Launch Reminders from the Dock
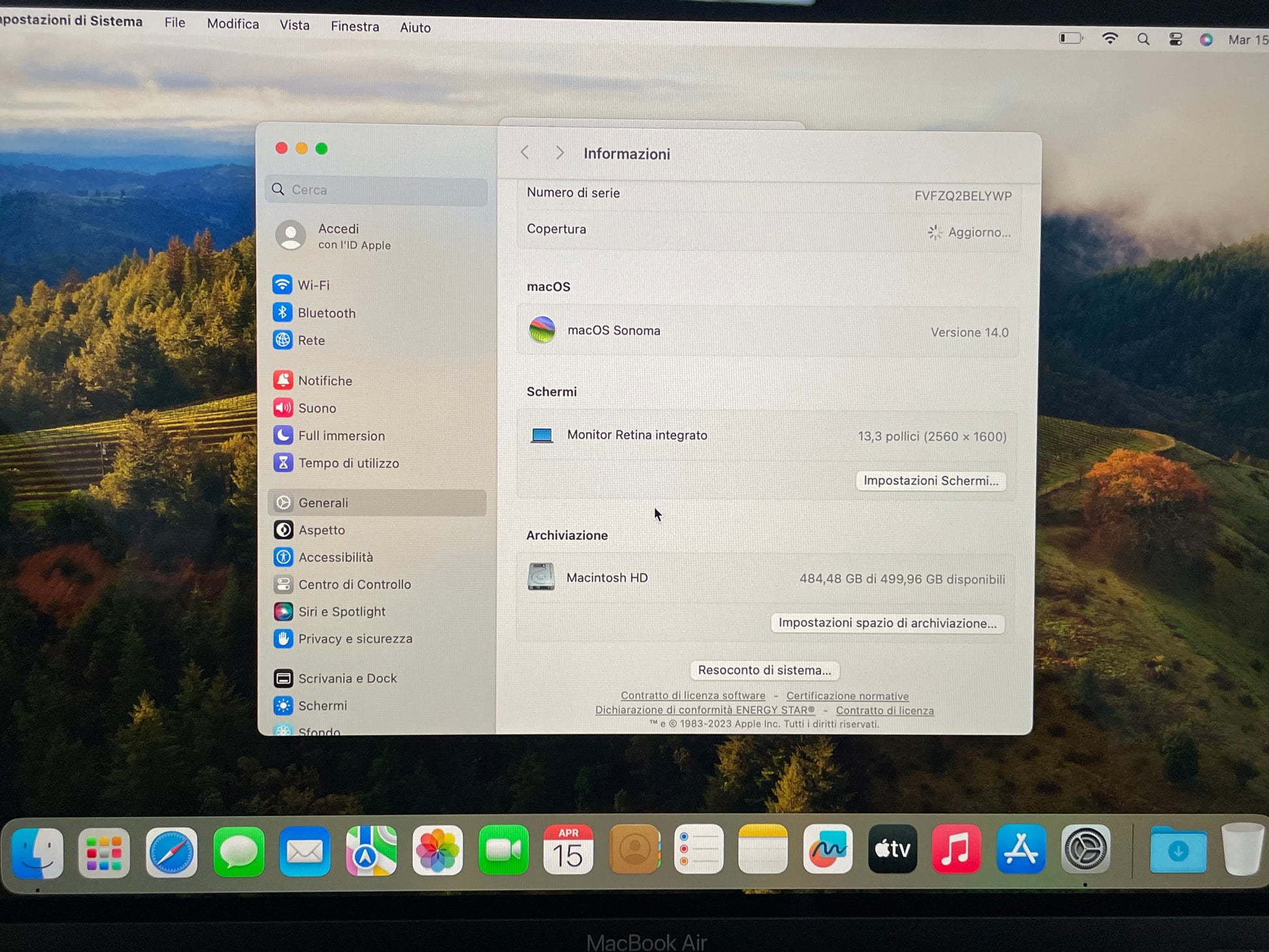The height and width of the screenshot is (952, 1269). tap(698, 850)
